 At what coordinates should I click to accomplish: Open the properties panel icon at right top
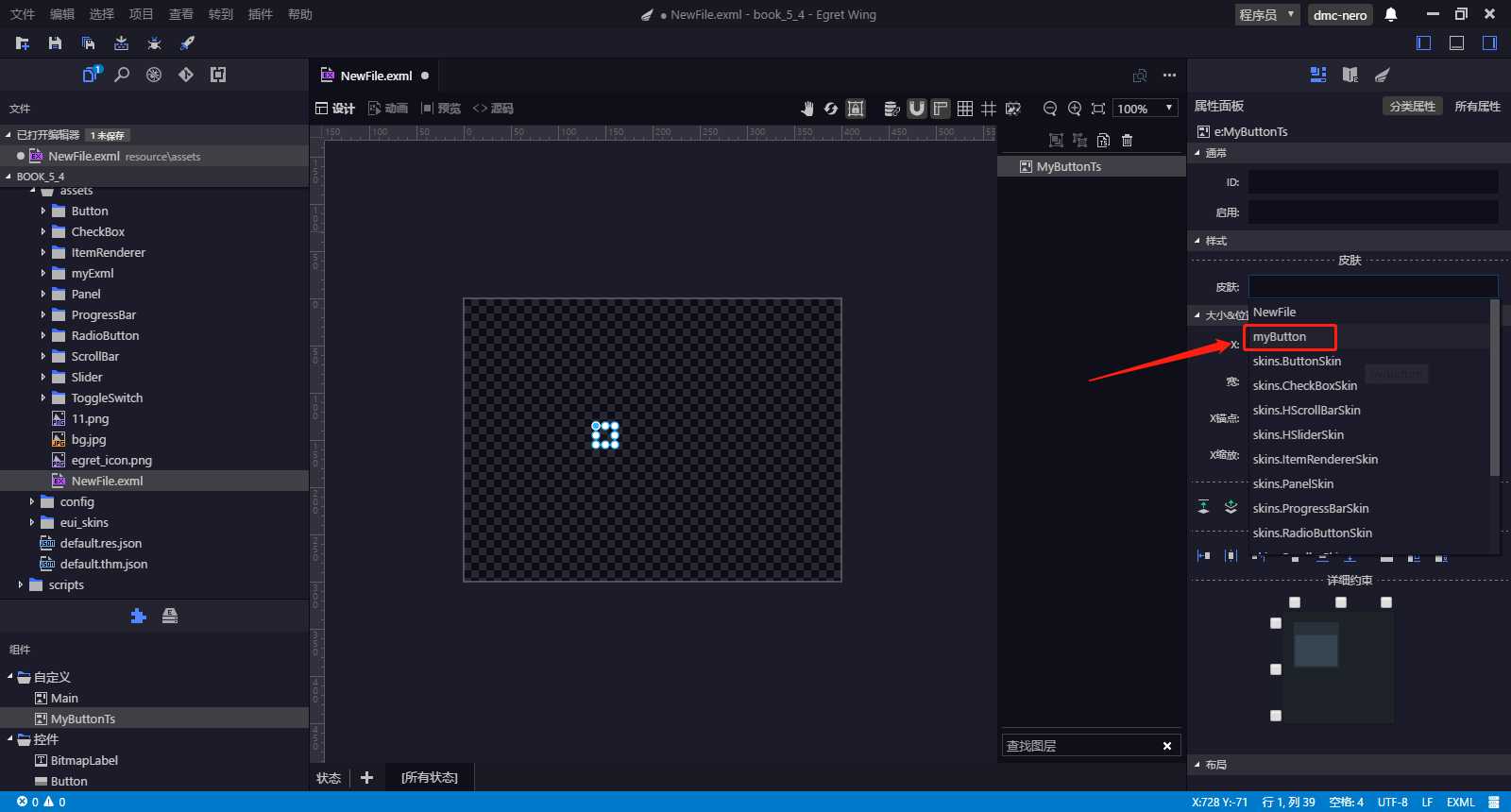(1318, 75)
